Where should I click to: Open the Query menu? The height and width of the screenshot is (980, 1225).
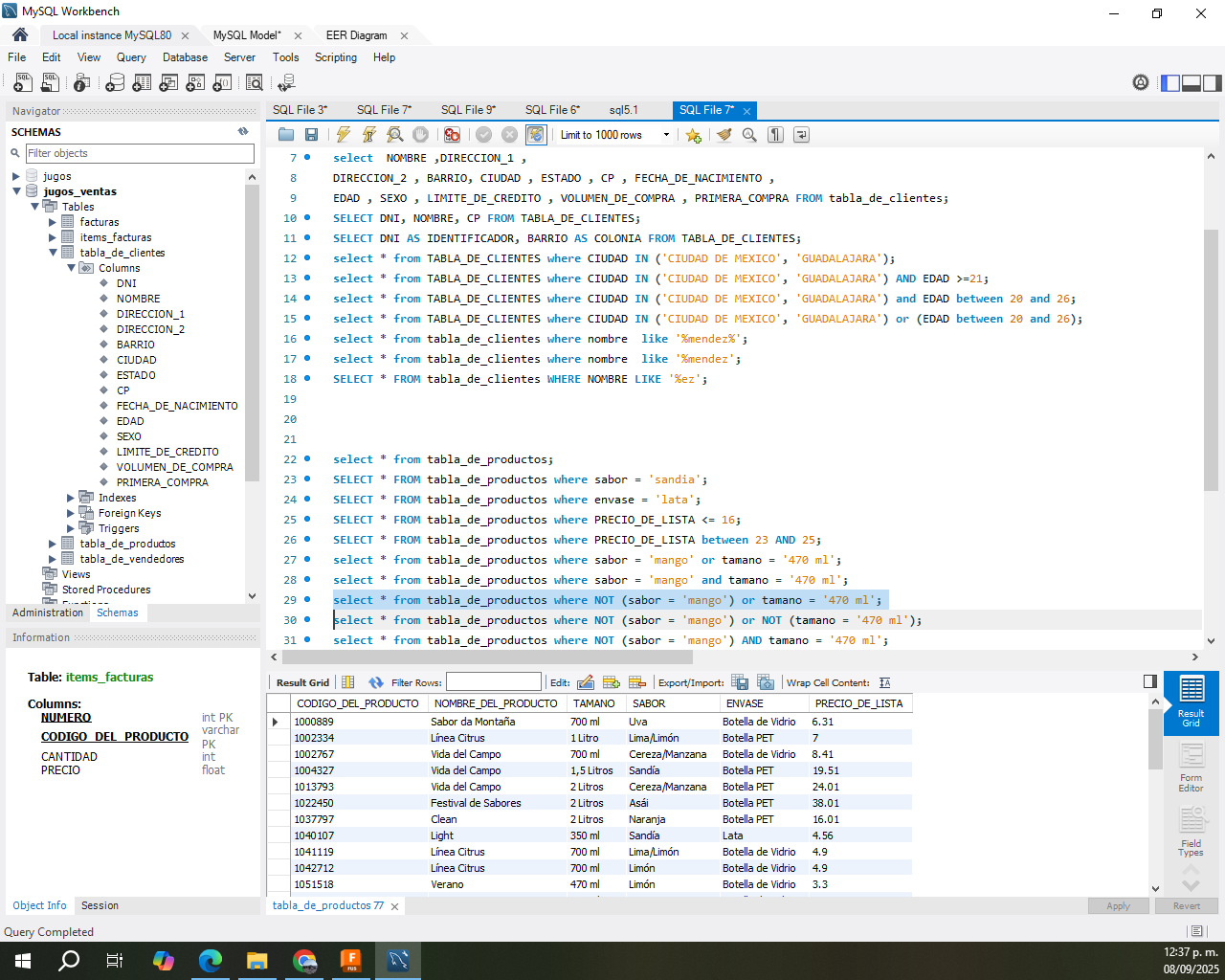(x=131, y=57)
